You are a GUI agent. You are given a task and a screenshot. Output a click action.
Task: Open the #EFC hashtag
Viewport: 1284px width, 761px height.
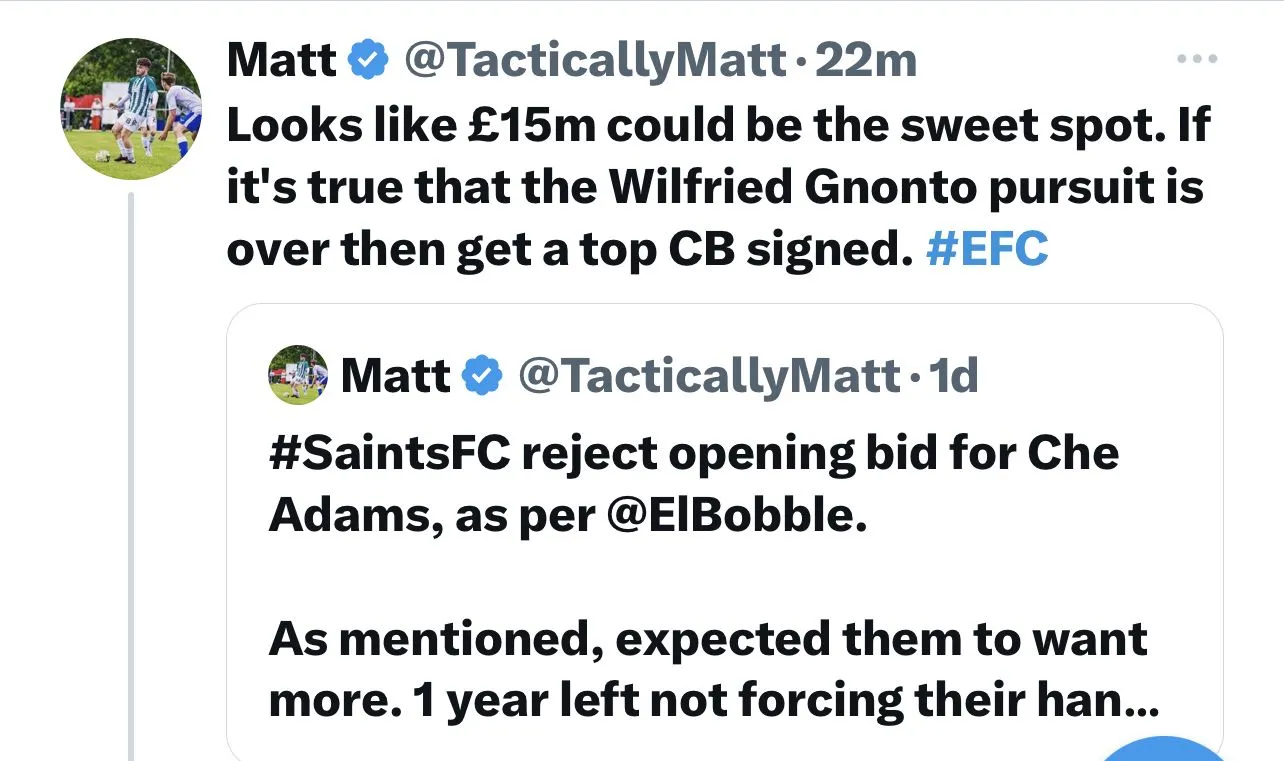[987, 249]
